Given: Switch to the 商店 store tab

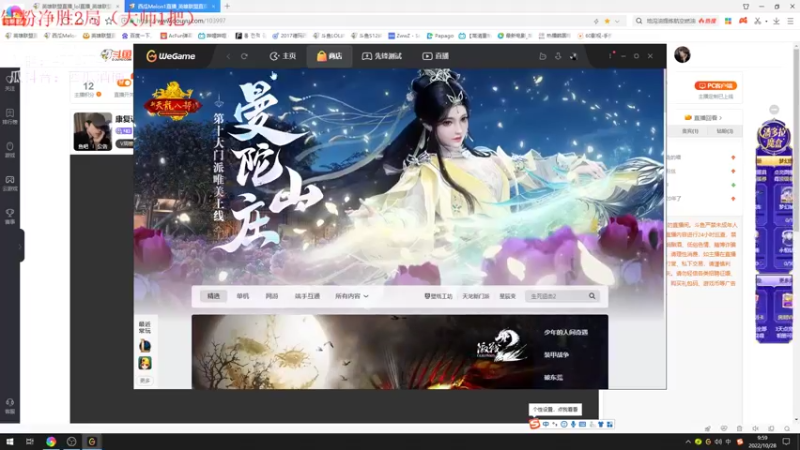Looking at the screenshot, I should point(329,56).
